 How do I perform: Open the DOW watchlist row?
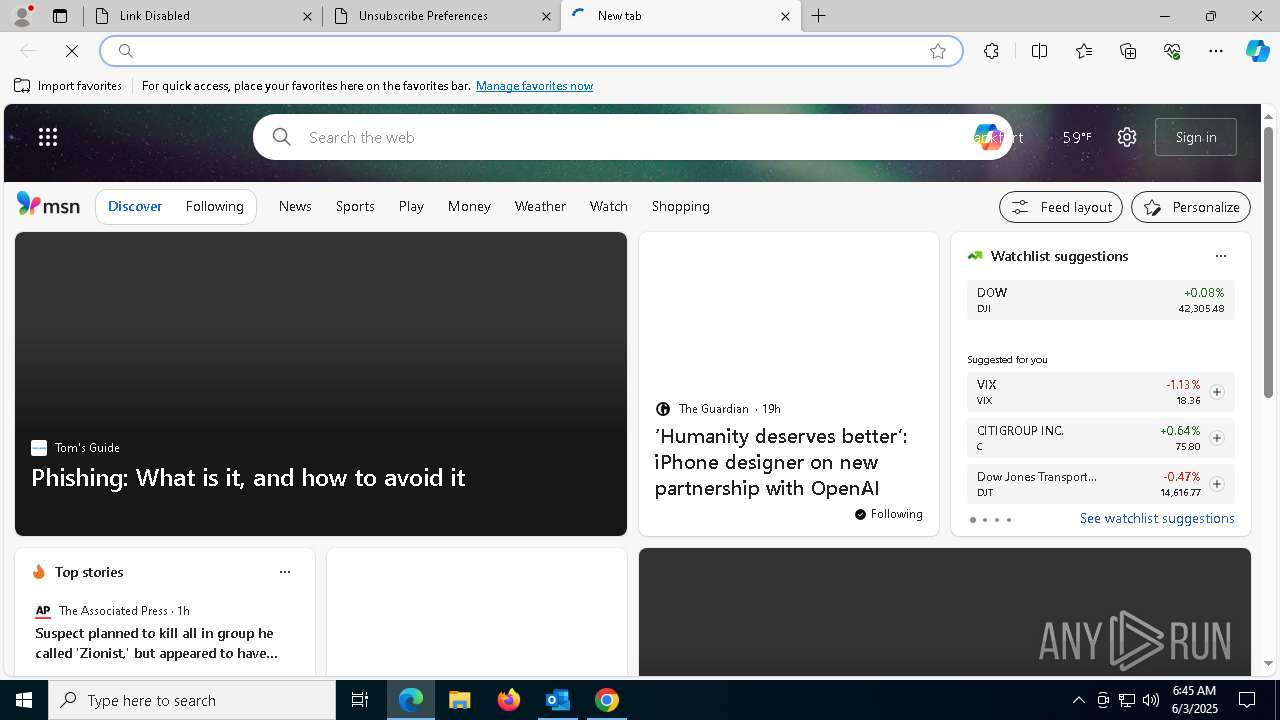pos(1100,300)
